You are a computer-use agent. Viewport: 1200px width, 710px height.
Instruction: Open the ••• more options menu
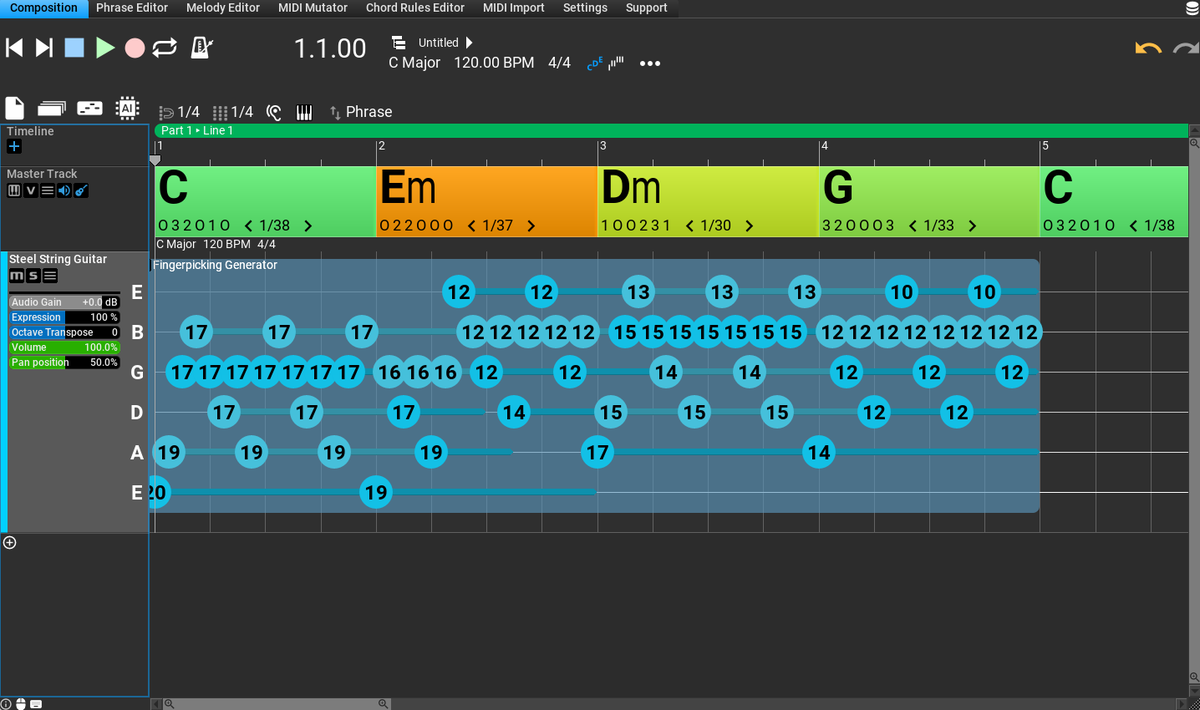click(650, 63)
